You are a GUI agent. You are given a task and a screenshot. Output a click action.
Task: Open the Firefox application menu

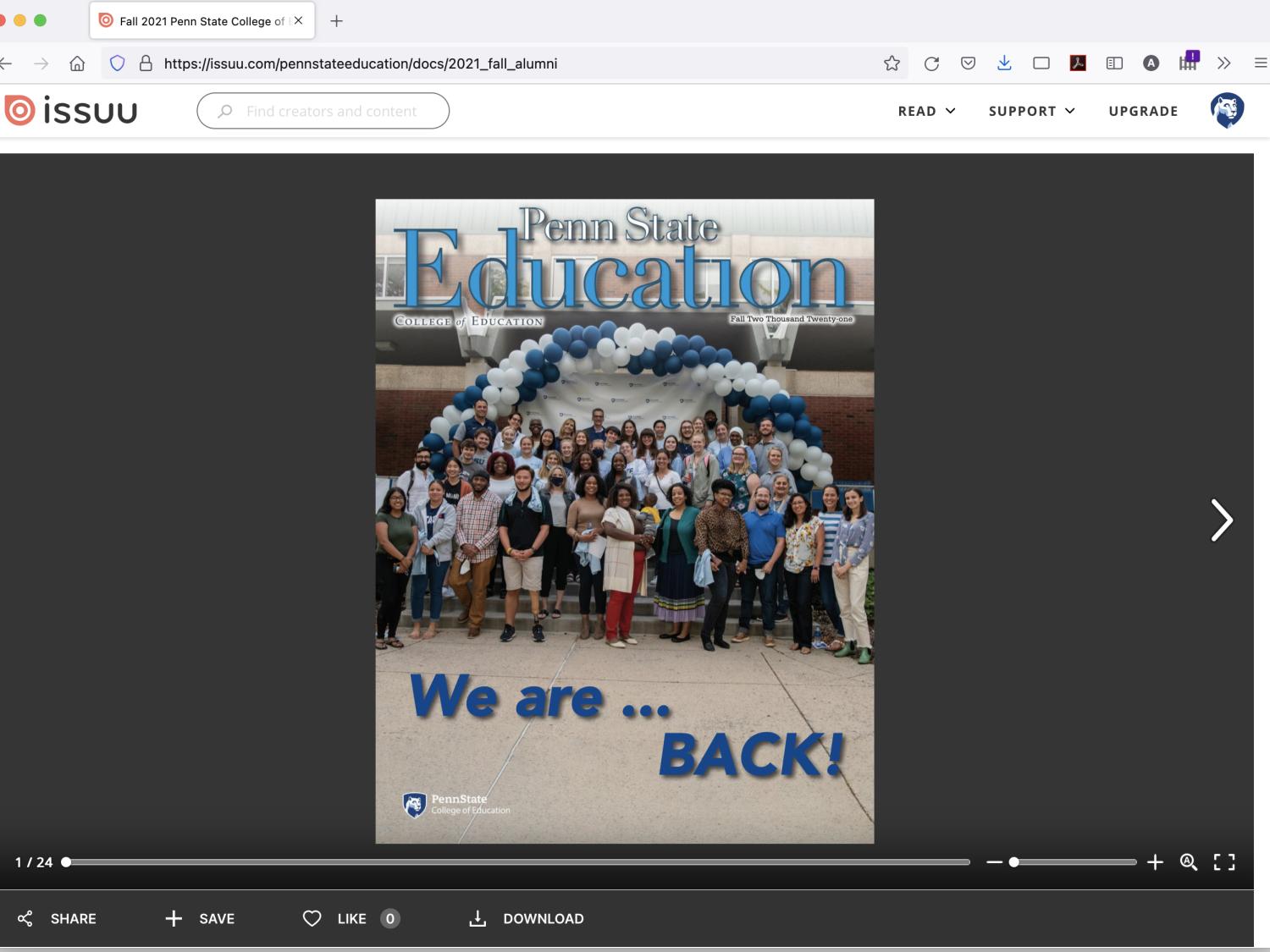click(1260, 63)
